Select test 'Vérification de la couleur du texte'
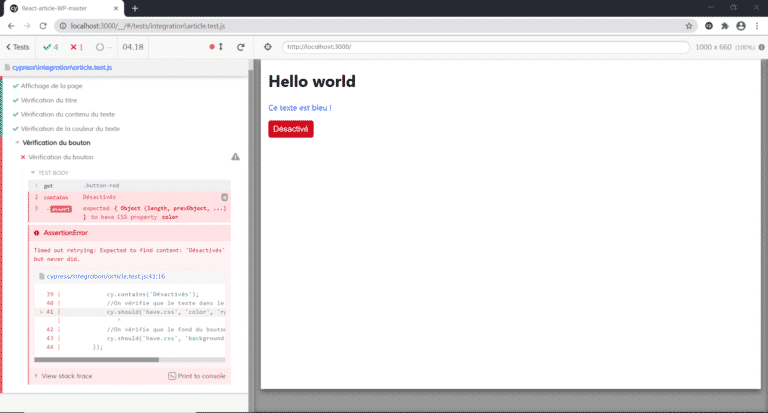This screenshot has width=768, height=413. (x=70, y=128)
